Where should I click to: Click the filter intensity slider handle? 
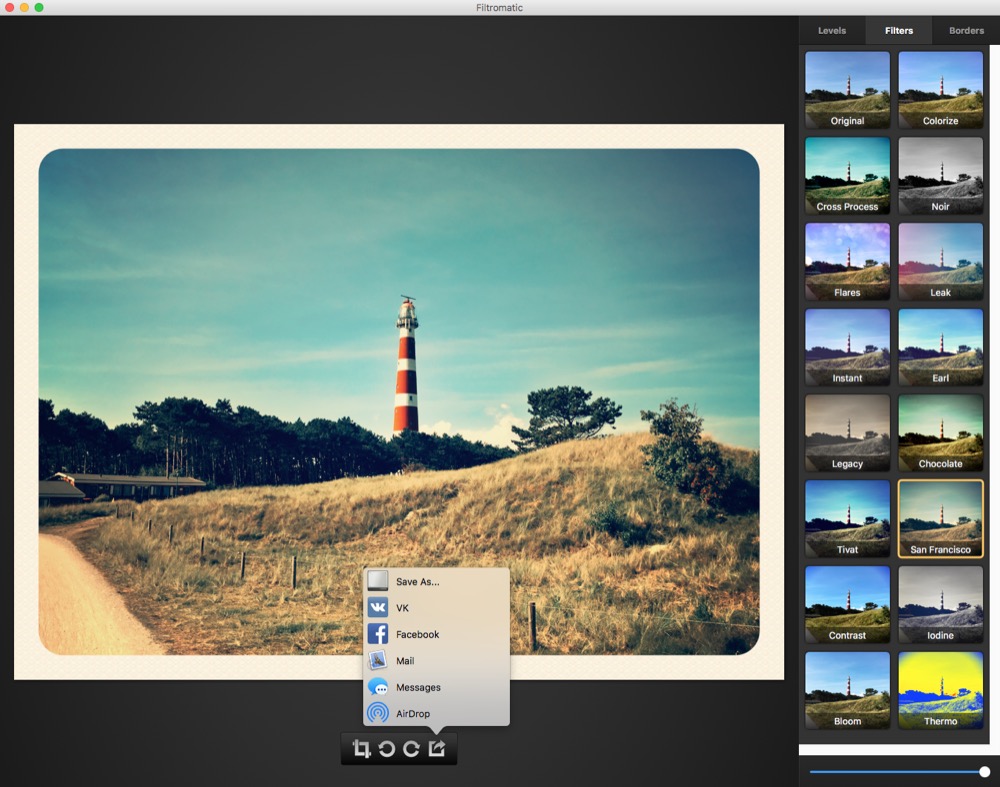tap(985, 772)
